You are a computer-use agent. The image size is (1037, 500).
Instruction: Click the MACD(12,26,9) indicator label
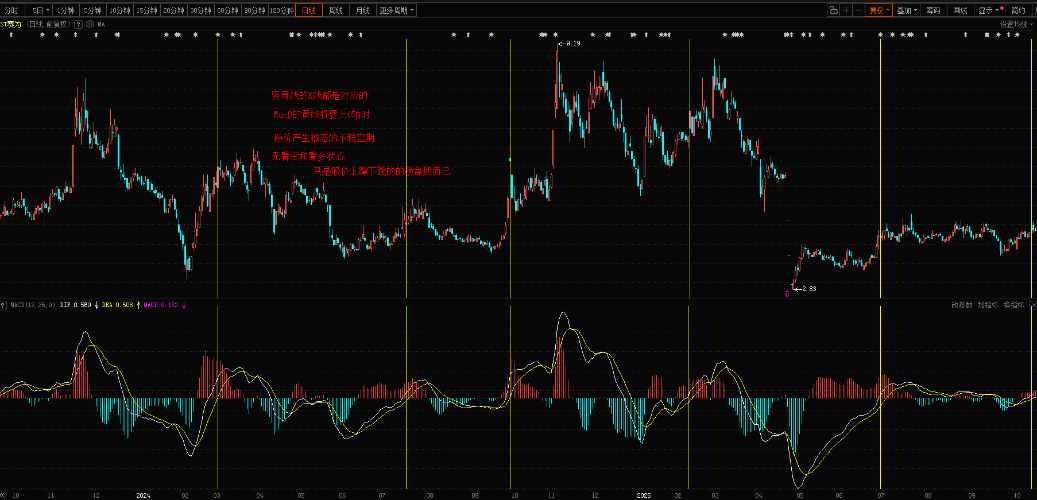[33, 306]
